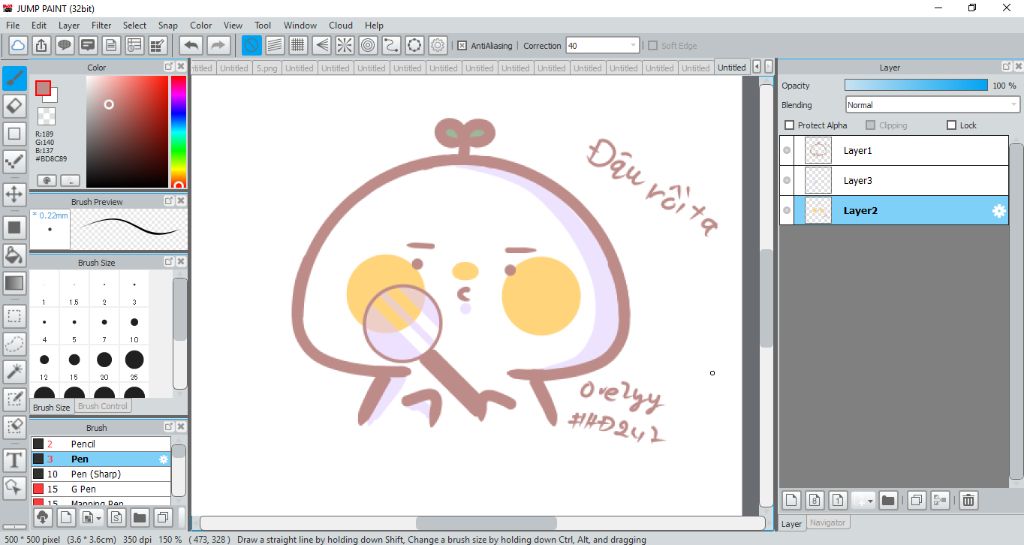Select the Brush tool in the left toolbar
The image size is (1024, 545).
[x=14, y=78]
